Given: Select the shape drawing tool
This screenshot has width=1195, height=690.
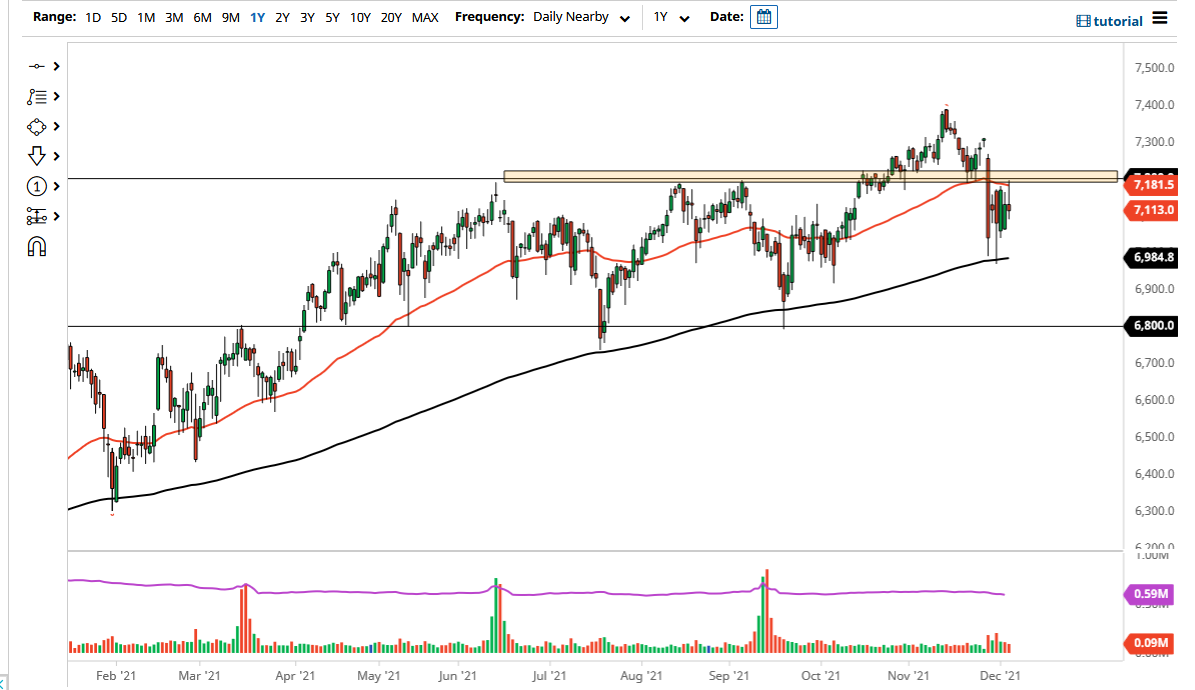Looking at the screenshot, I should click(x=38, y=126).
